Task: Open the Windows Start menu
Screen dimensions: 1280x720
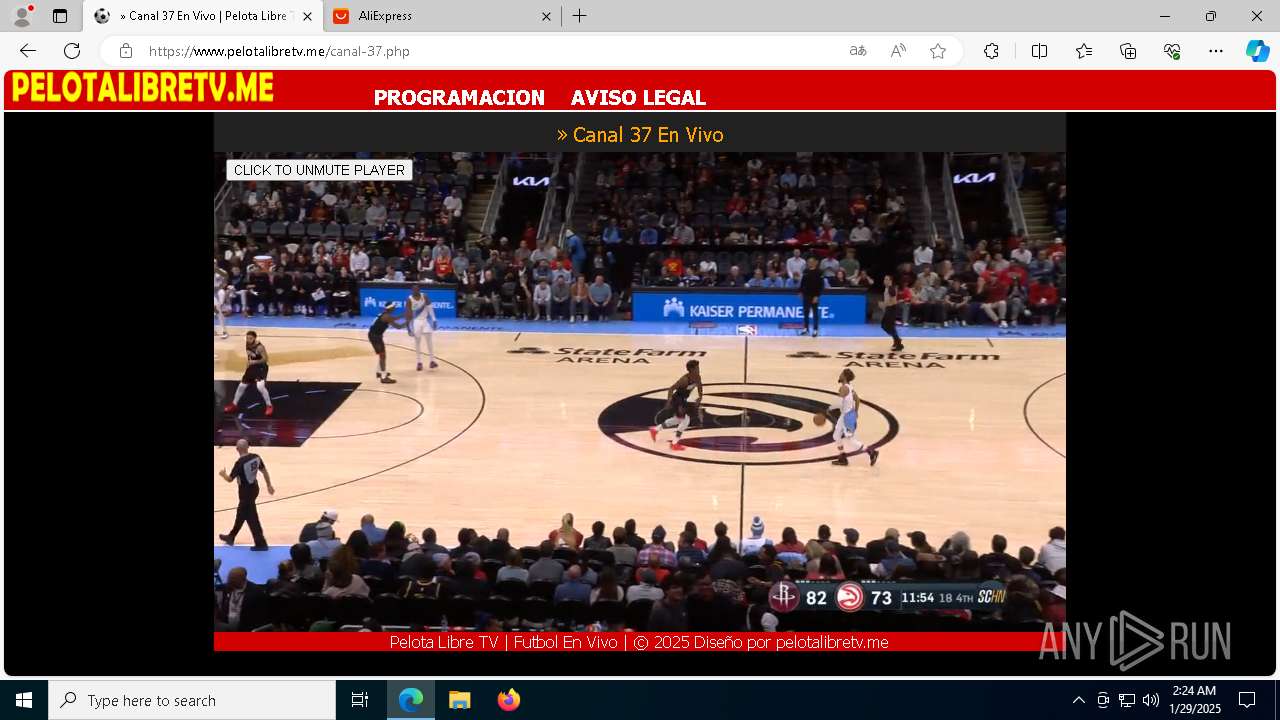Action: coord(24,700)
